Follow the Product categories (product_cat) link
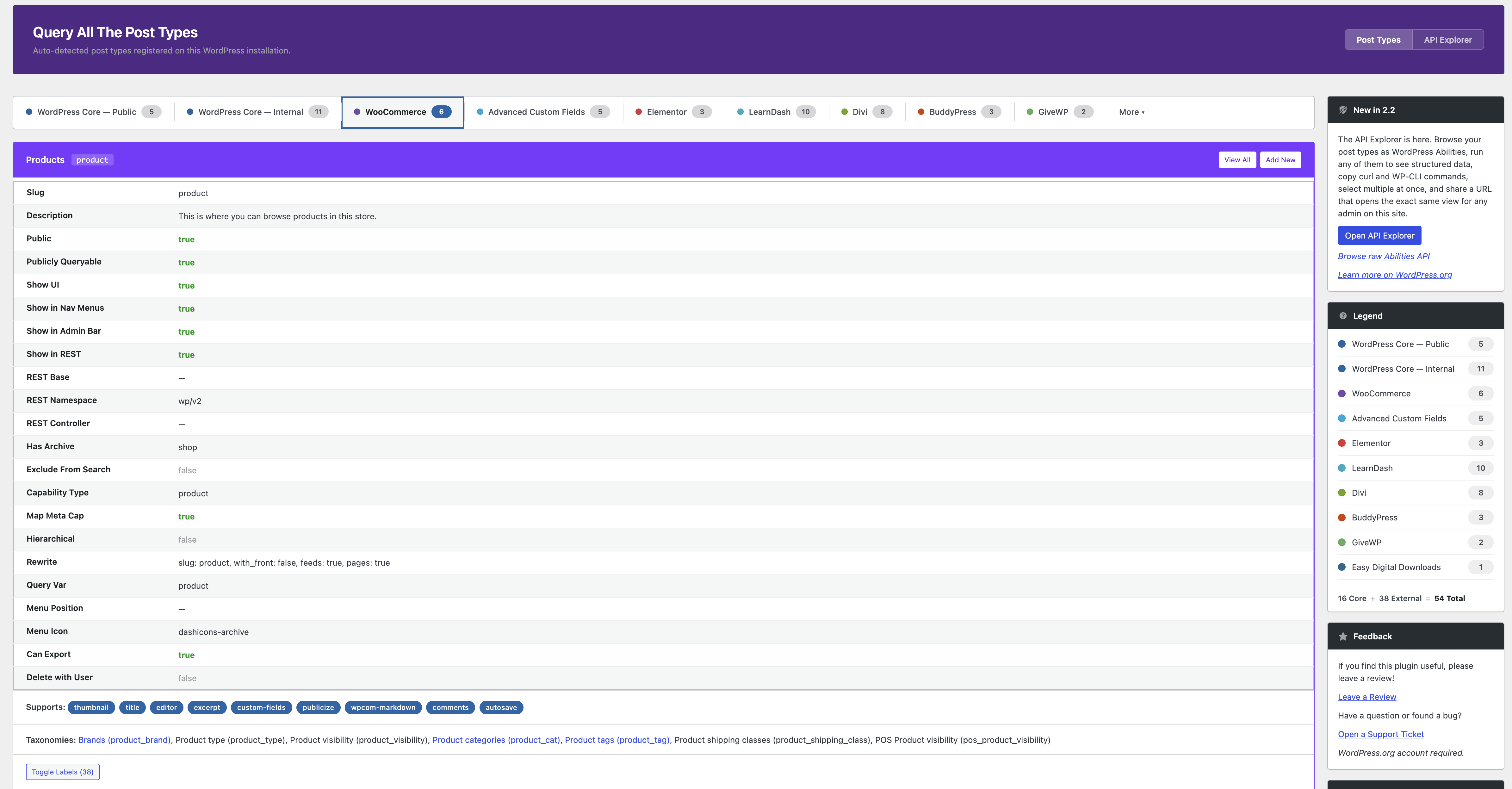Viewport: 1512px width, 789px height. coord(496,740)
